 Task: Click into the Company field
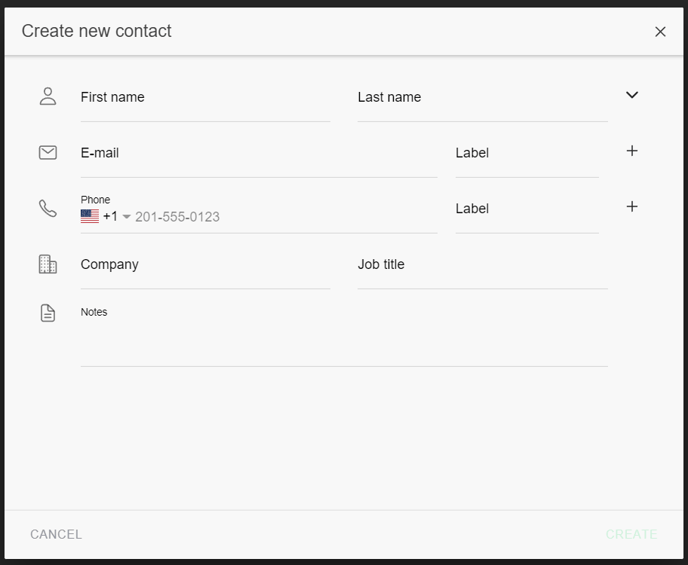(x=205, y=266)
